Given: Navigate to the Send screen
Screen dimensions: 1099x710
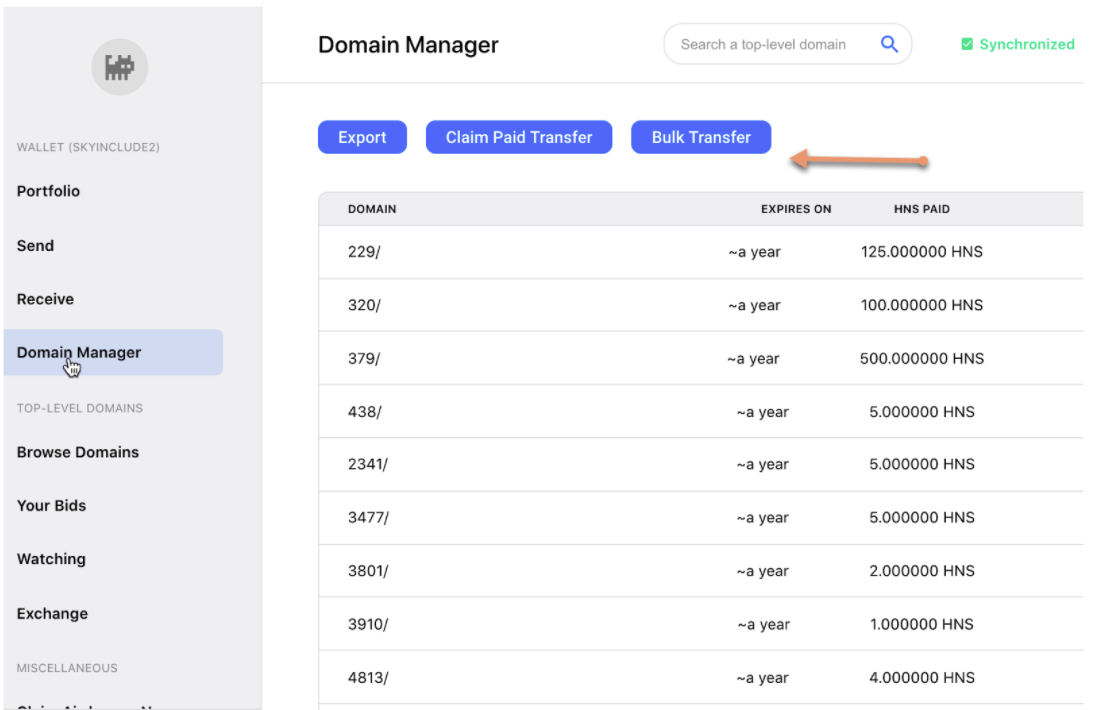Looking at the screenshot, I should coord(34,245).
